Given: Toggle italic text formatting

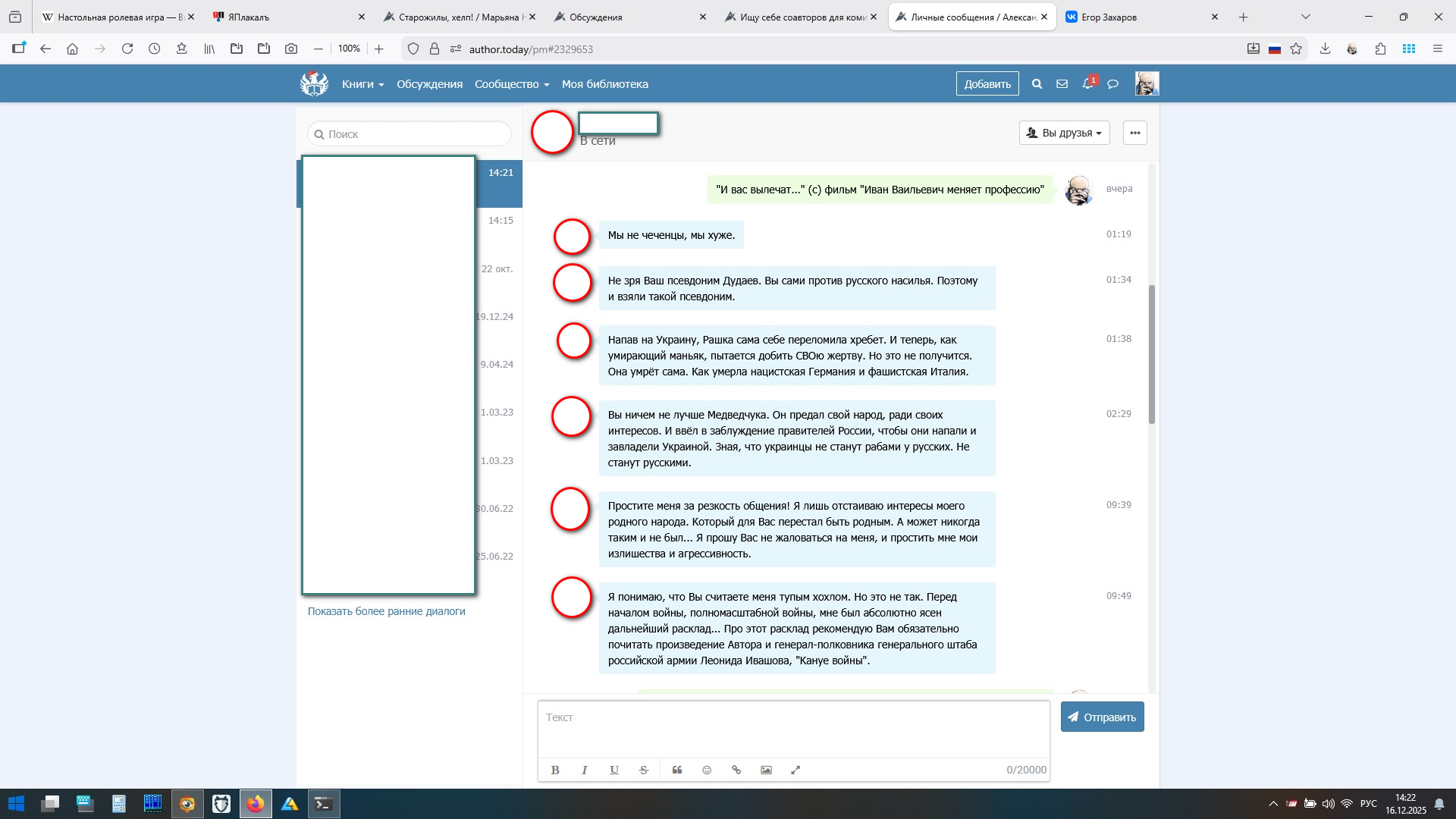Looking at the screenshot, I should point(584,770).
